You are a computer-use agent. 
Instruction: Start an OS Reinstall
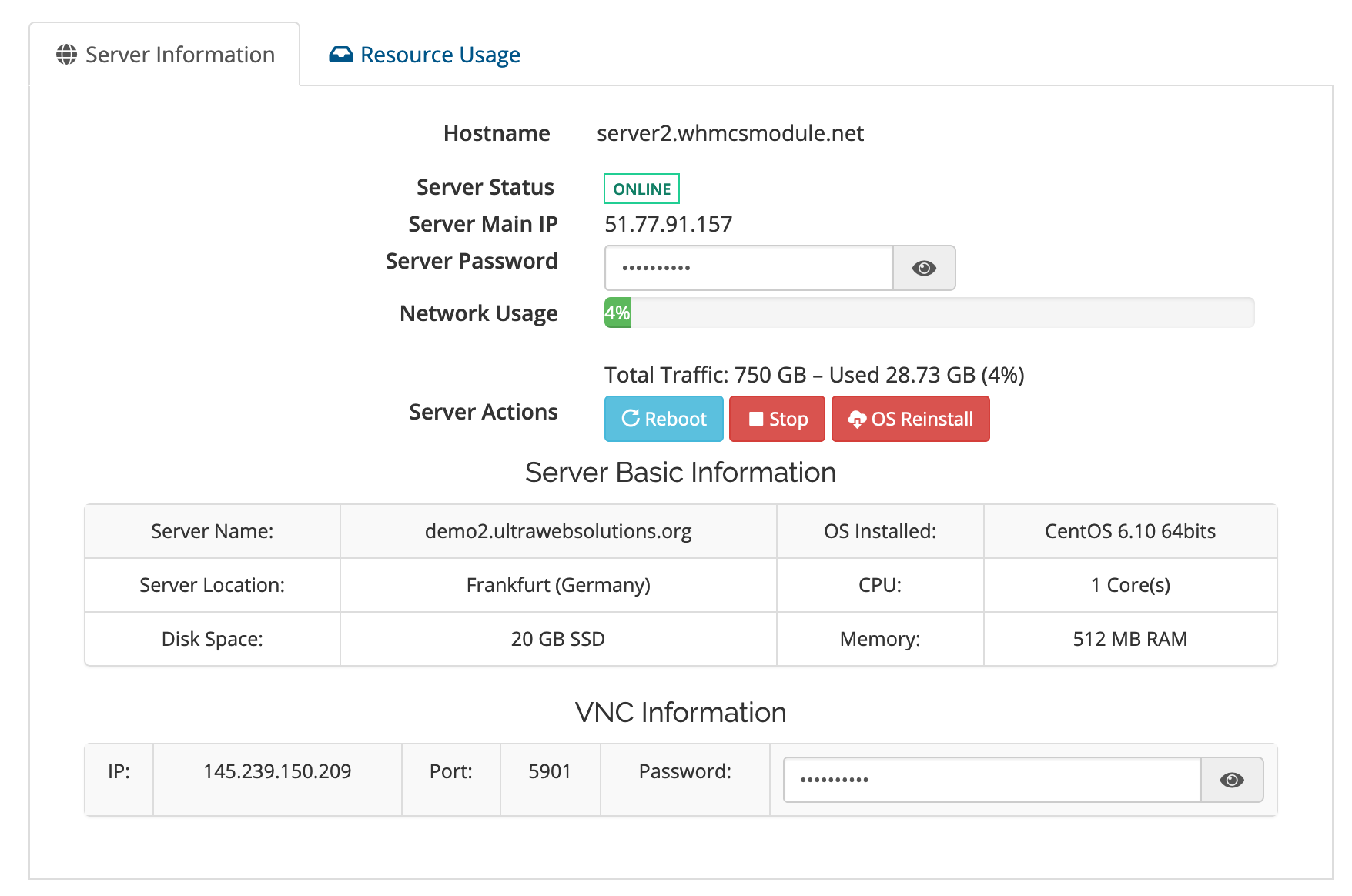tap(911, 419)
